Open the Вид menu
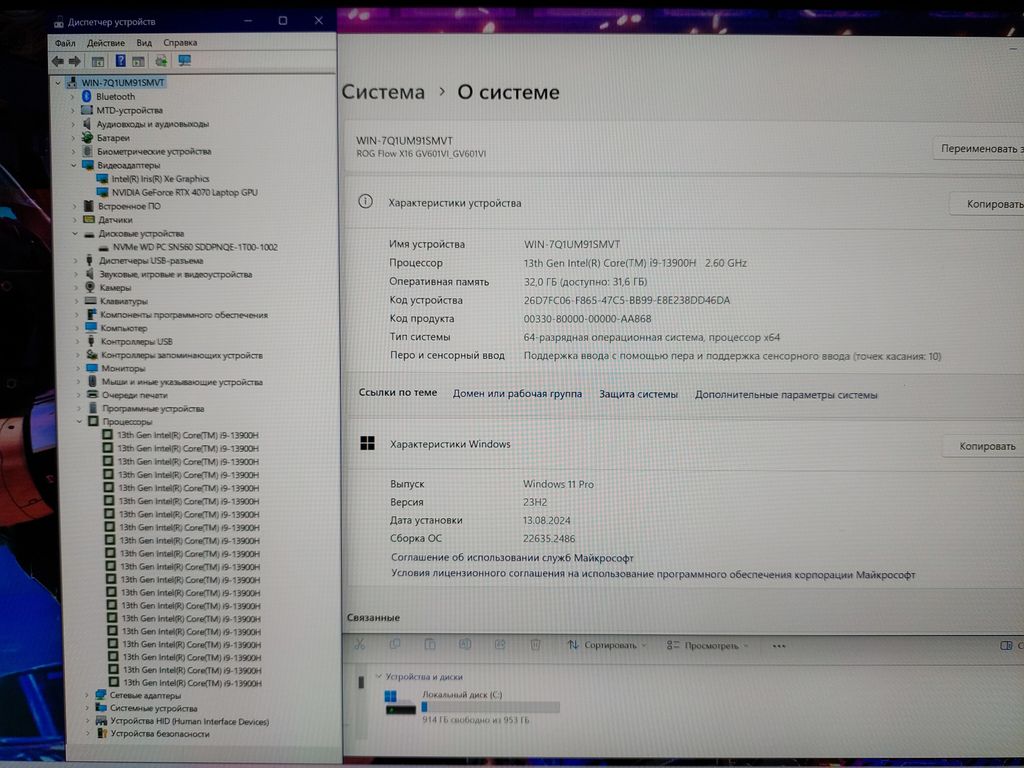1024x768 pixels. [x=144, y=43]
